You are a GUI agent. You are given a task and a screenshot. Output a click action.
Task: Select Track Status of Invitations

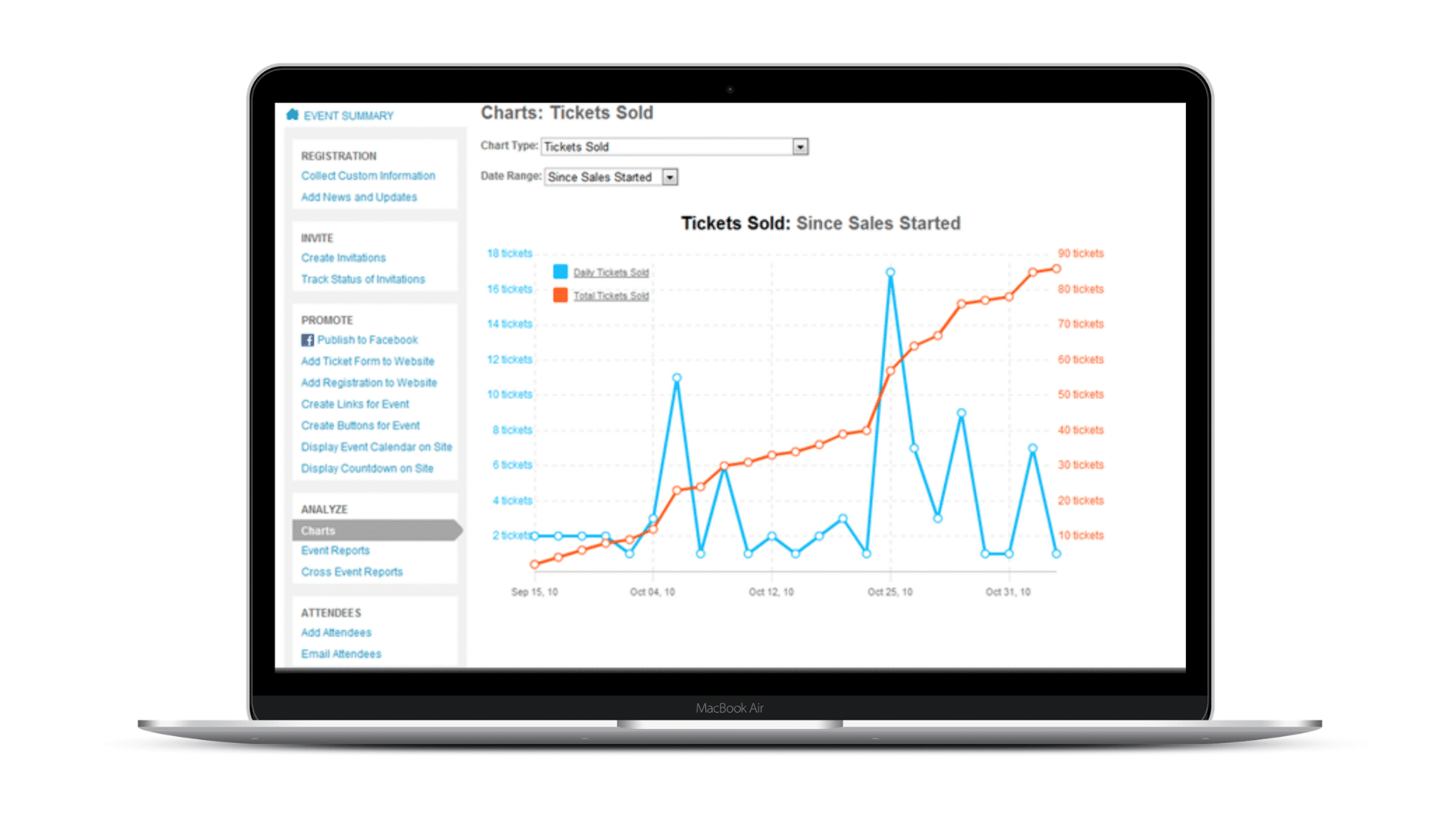(363, 279)
